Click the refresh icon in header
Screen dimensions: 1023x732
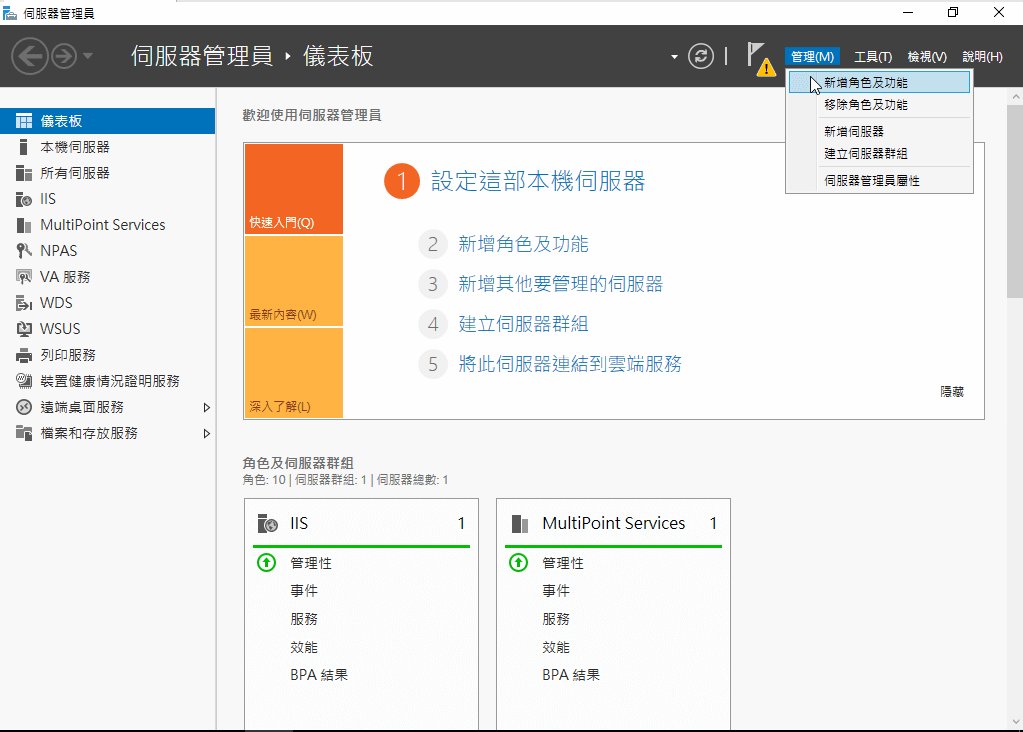pyautogui.click(x=701, y=57)
